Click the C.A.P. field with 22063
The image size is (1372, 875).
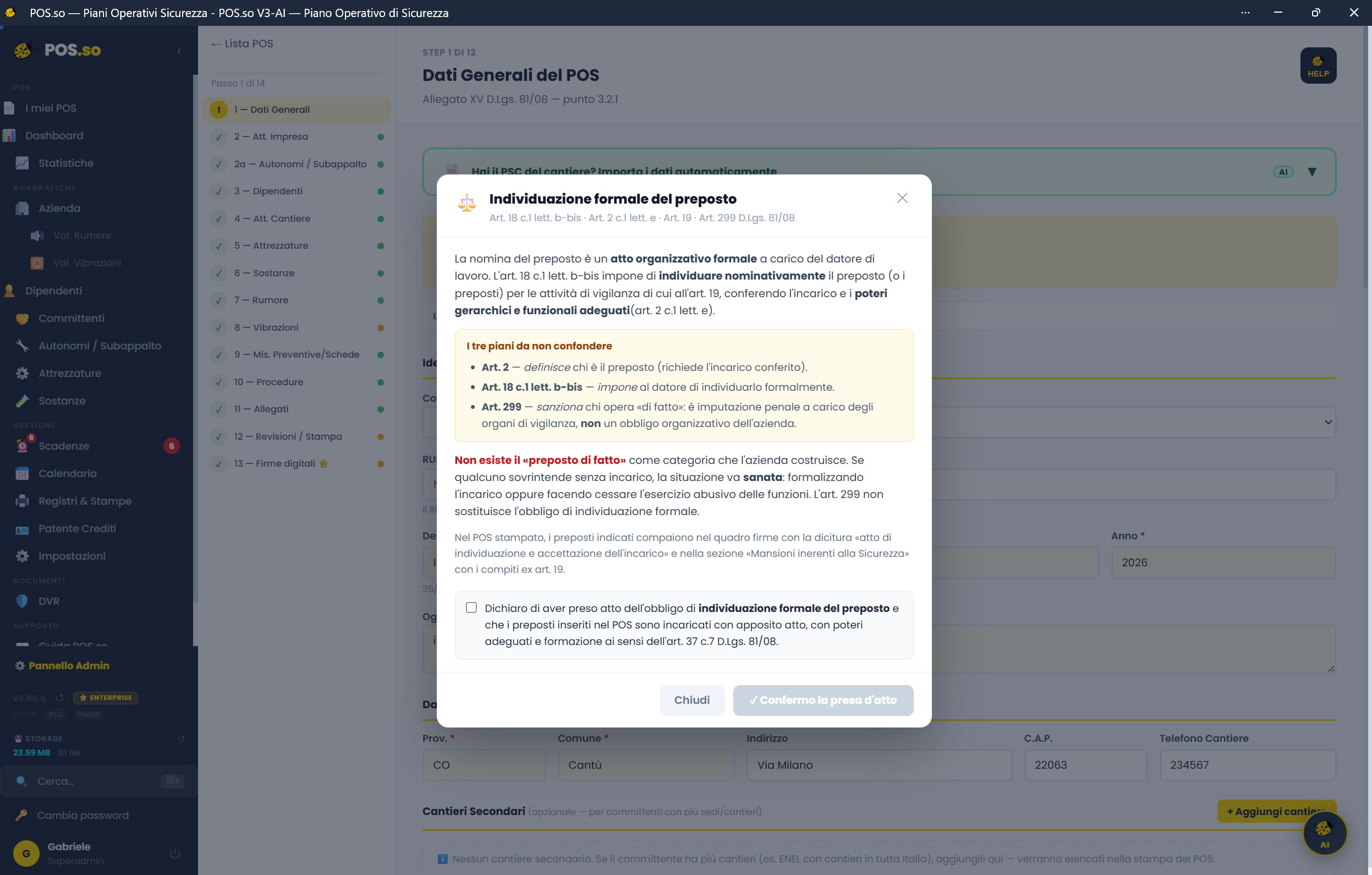pos(1085,765)
